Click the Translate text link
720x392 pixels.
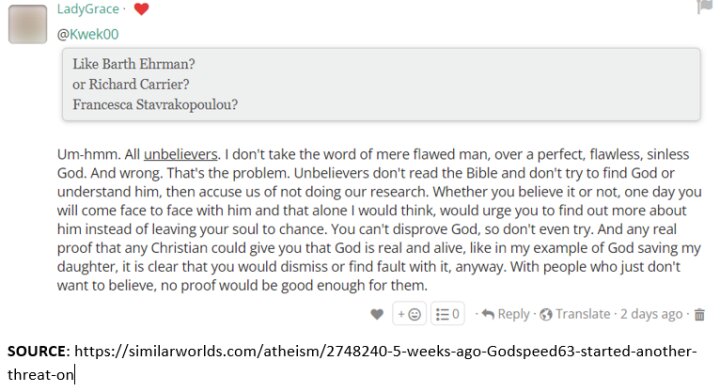pos(583,314)
